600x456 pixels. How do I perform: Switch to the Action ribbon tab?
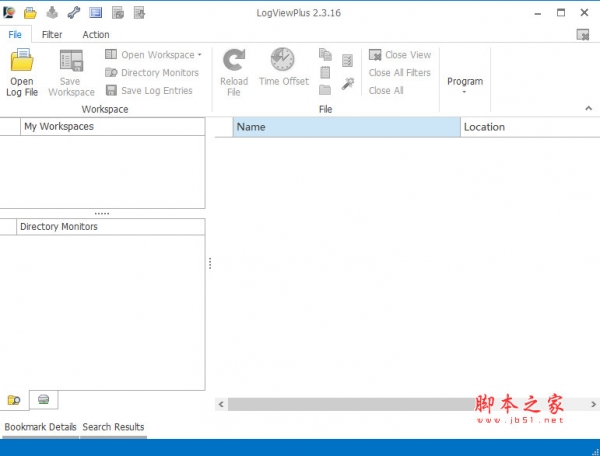tap(96, 35)
